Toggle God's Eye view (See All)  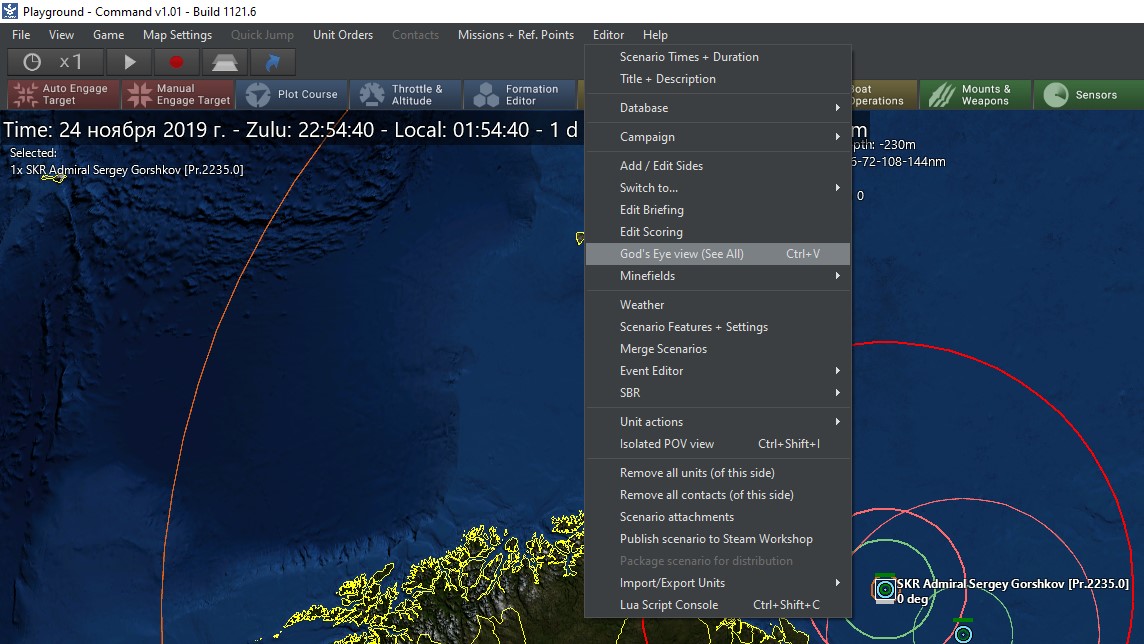pos(681,254)
